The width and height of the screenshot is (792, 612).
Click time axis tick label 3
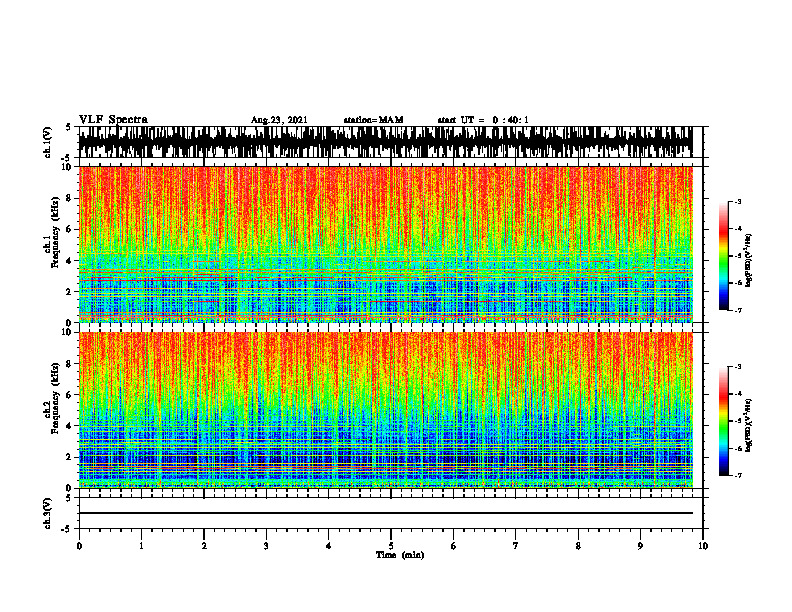click(x=266, y=546)
